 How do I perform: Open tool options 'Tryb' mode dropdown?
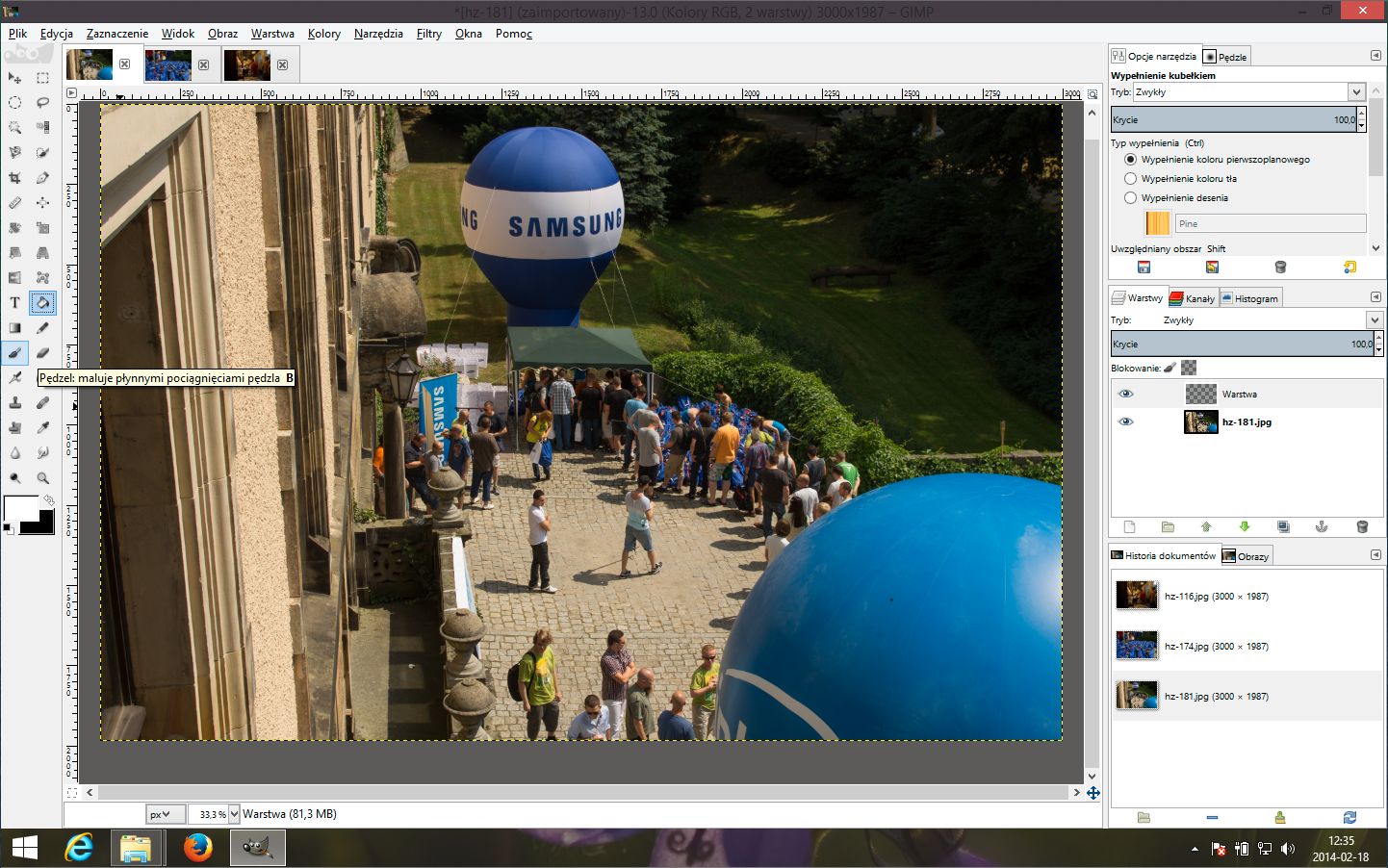[x=1249, y=92]
